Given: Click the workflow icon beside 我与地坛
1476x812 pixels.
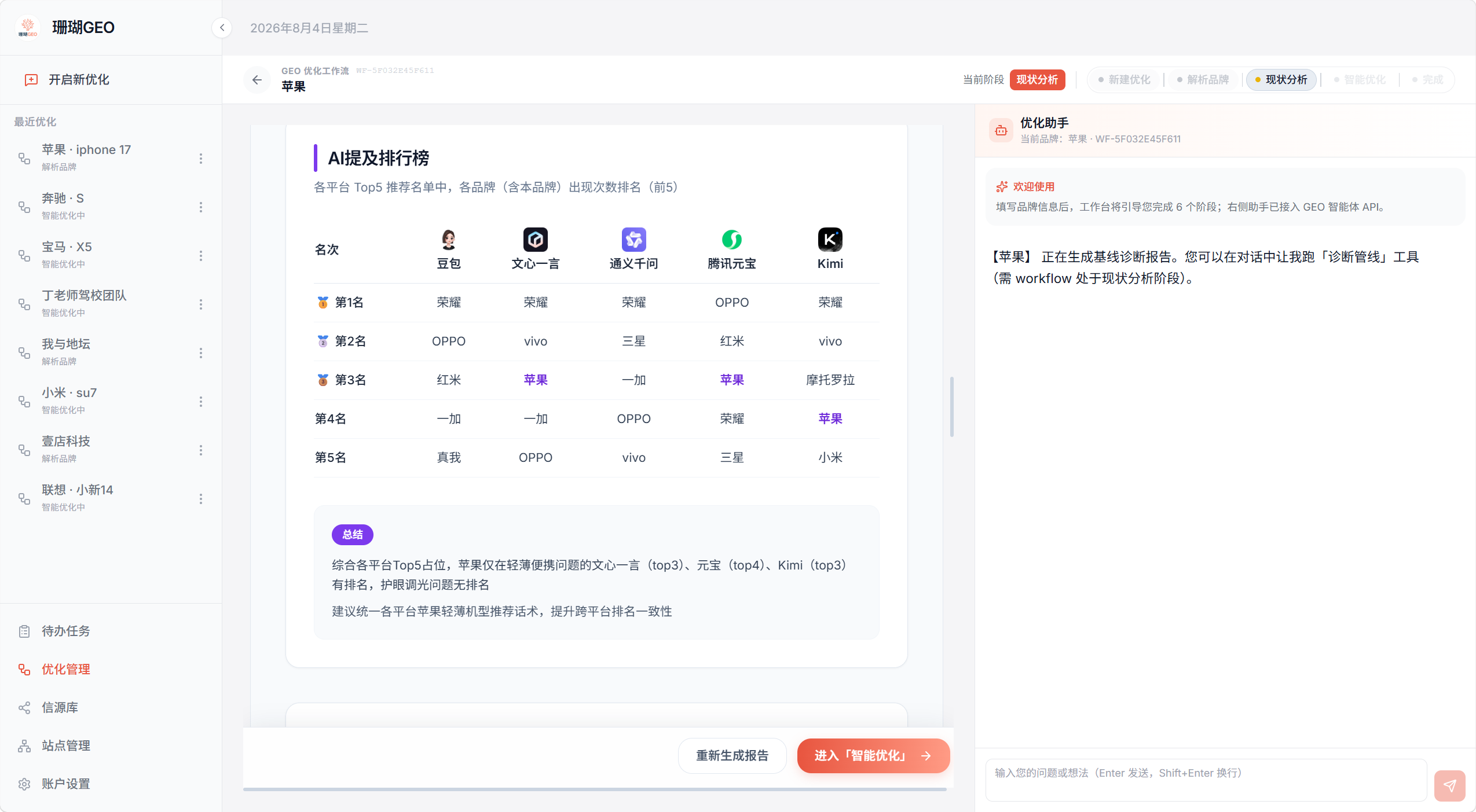Looking at the screenshot, I should pyautogui.click(x=24, y=352).
